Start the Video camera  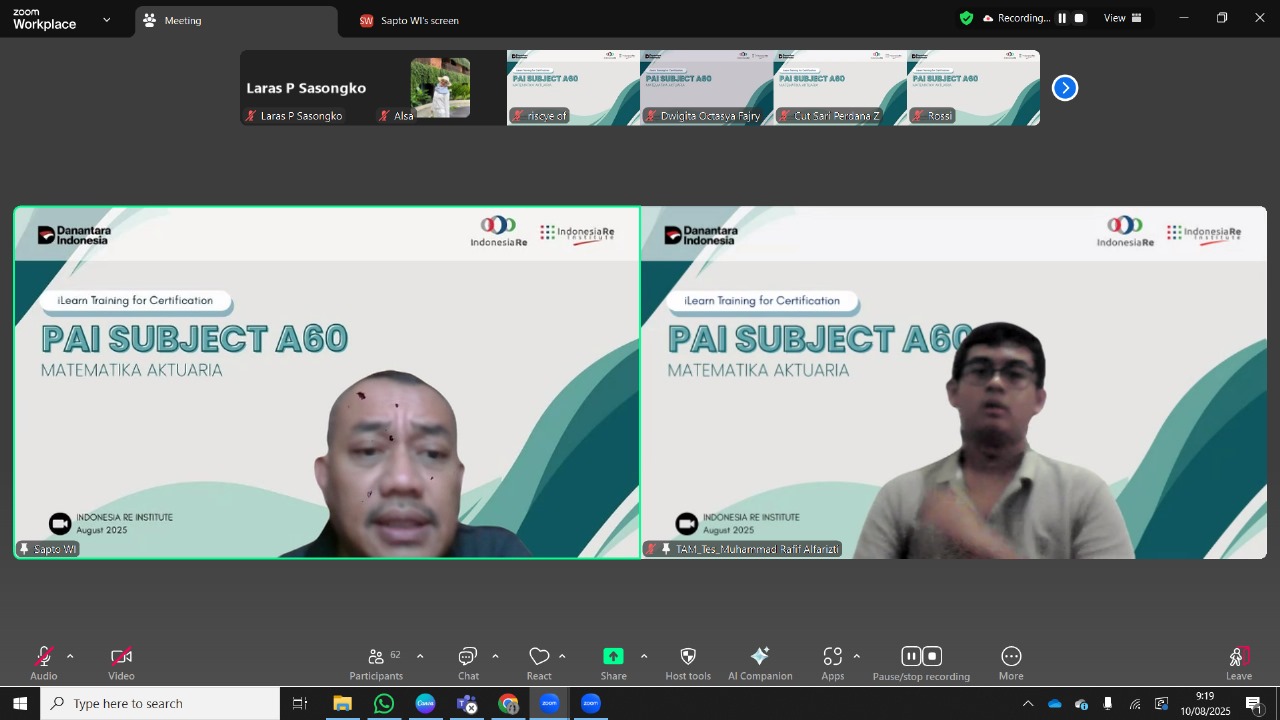tap(121, 663)
